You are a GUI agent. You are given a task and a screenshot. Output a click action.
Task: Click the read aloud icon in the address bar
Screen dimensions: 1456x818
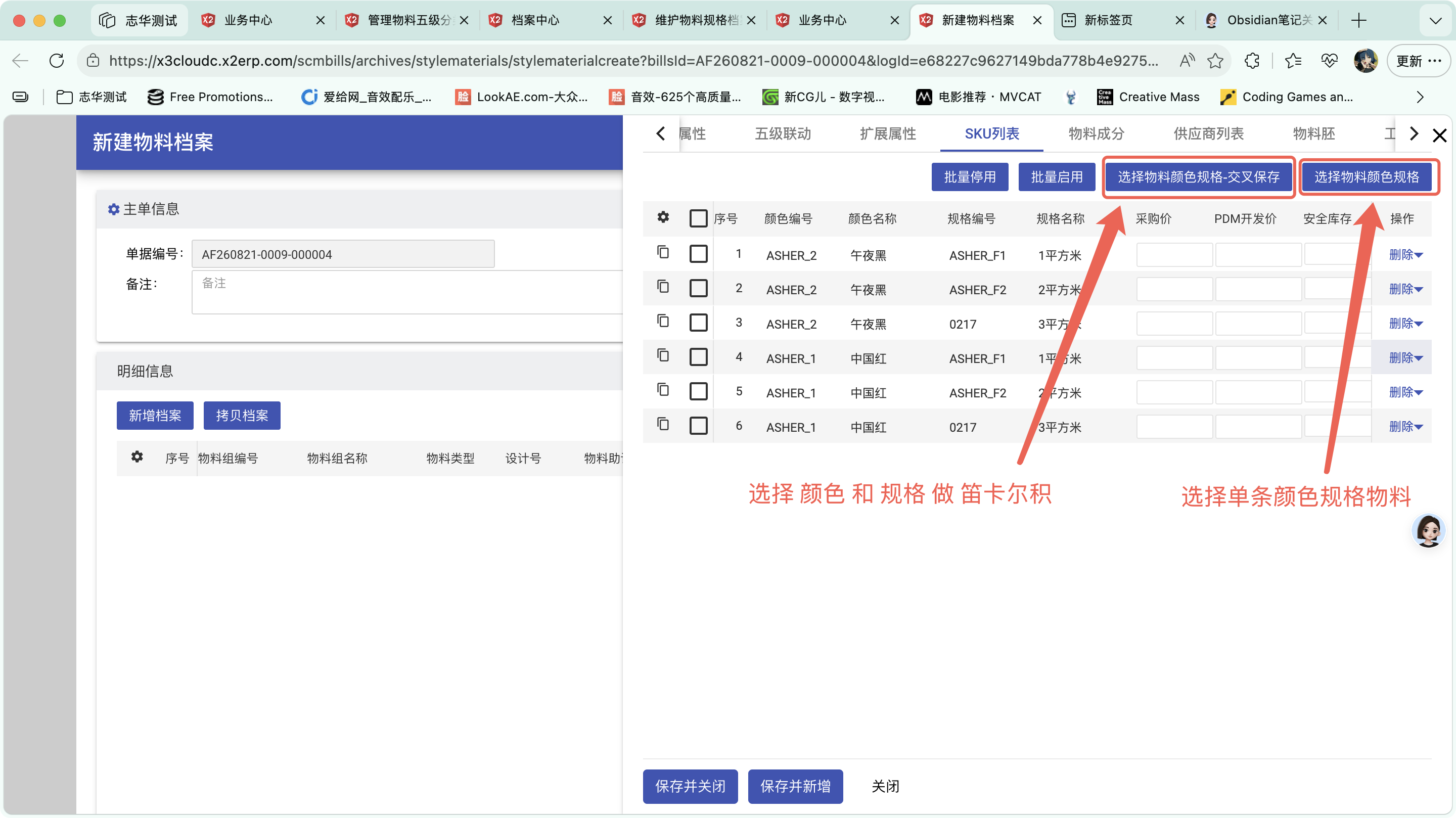pyautogui.click(x=1187, y=61)
